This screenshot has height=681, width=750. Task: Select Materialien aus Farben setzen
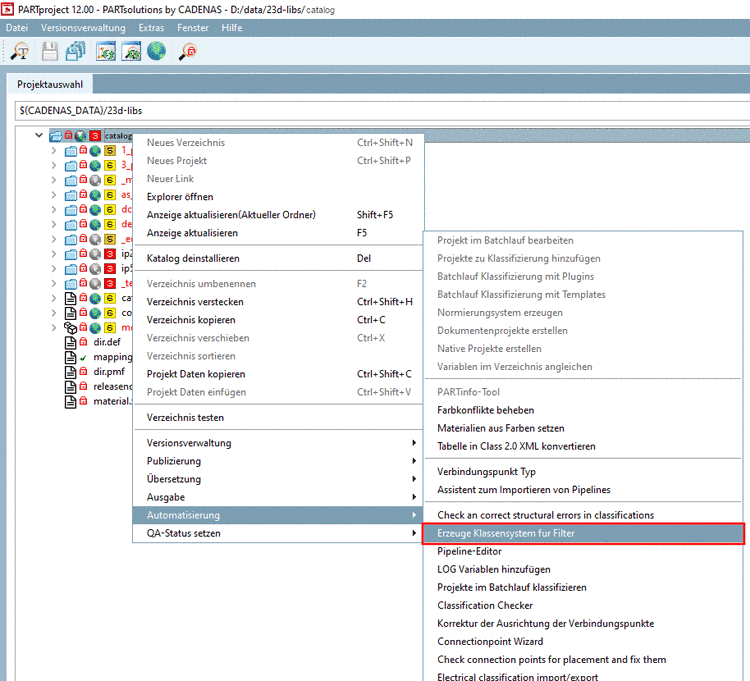583,428
